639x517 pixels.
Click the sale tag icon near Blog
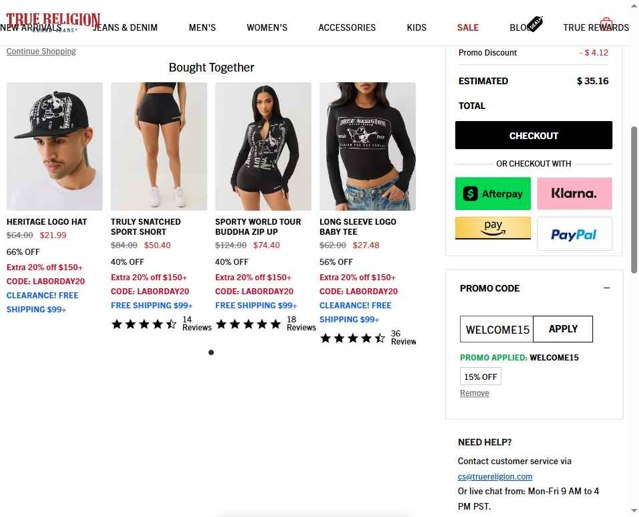point(535,24)
